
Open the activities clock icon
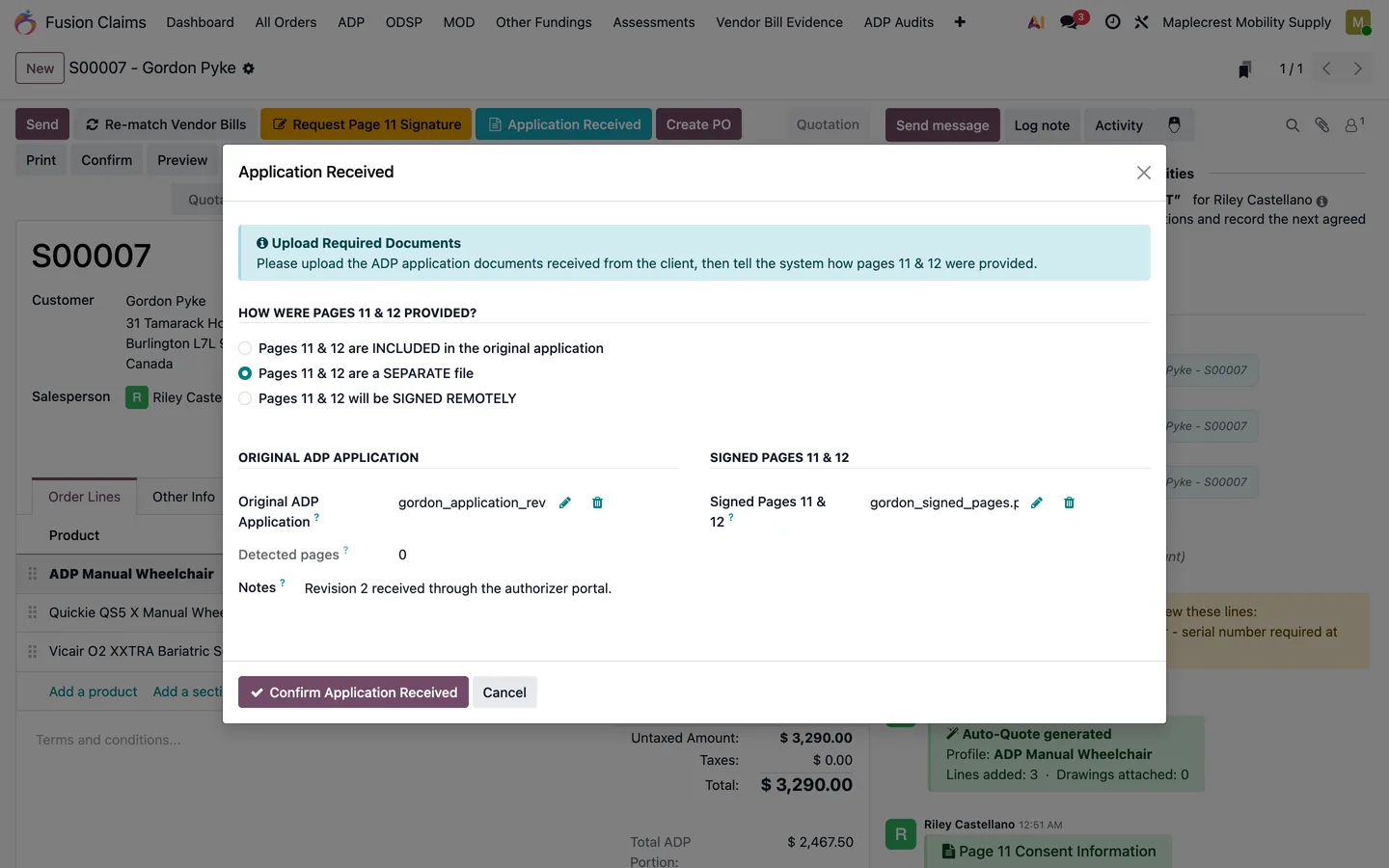tap(1112, 22)
